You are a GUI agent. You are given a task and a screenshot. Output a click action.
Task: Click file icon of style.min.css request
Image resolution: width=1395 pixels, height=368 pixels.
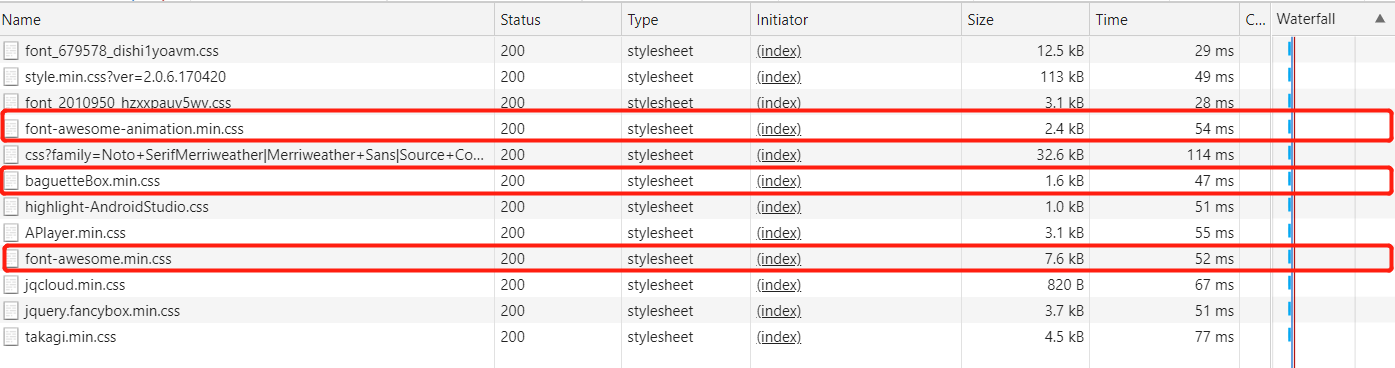point(11,77)
